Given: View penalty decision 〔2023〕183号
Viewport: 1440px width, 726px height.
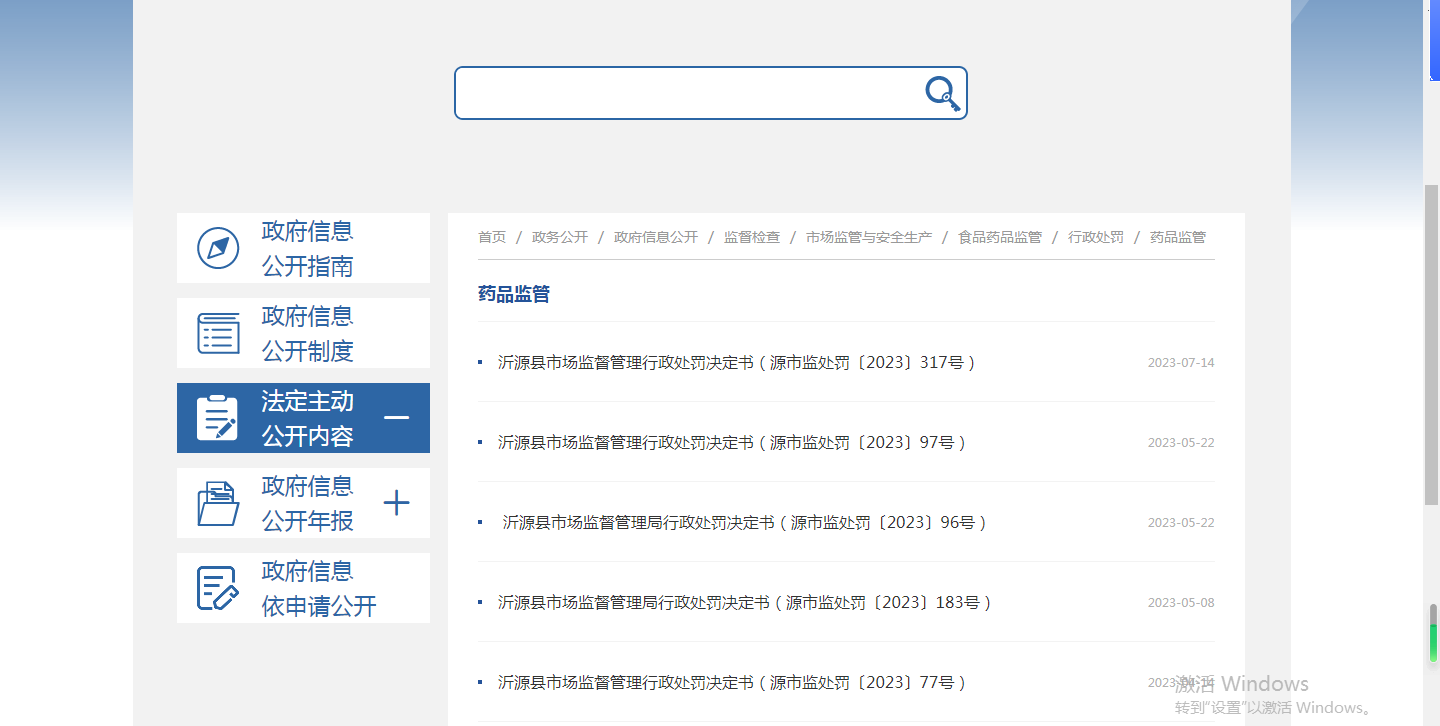Looking at the screenshot, I should (744, 603).
